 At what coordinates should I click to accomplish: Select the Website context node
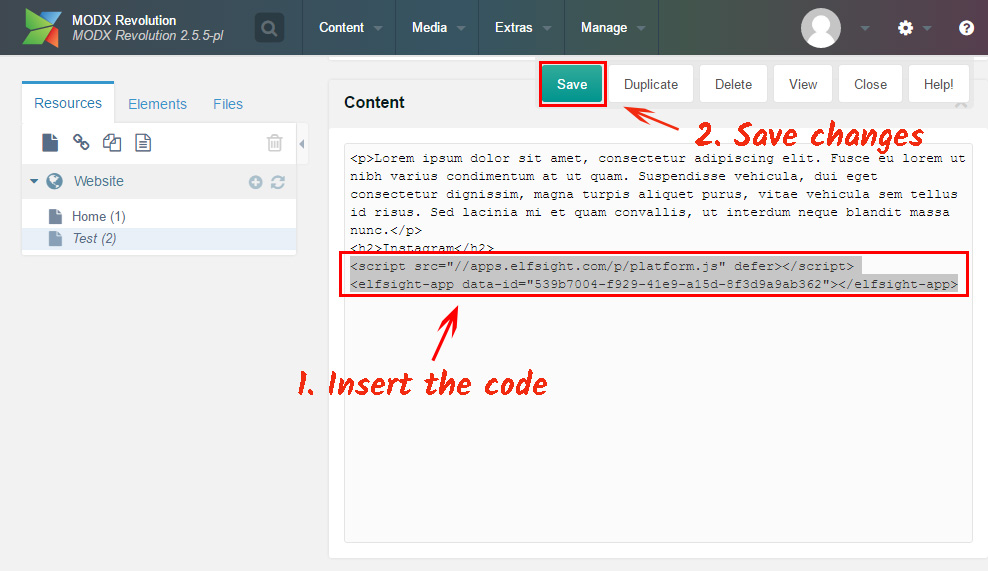[x=159, y=182]
